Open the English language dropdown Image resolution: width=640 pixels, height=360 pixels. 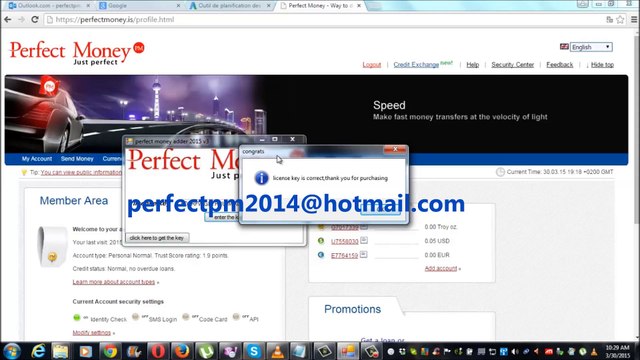pos(591,47)
